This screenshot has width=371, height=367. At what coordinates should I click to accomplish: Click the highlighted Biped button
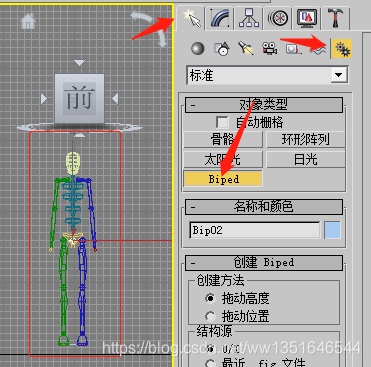pyautogui.click(x=223, y=179)
